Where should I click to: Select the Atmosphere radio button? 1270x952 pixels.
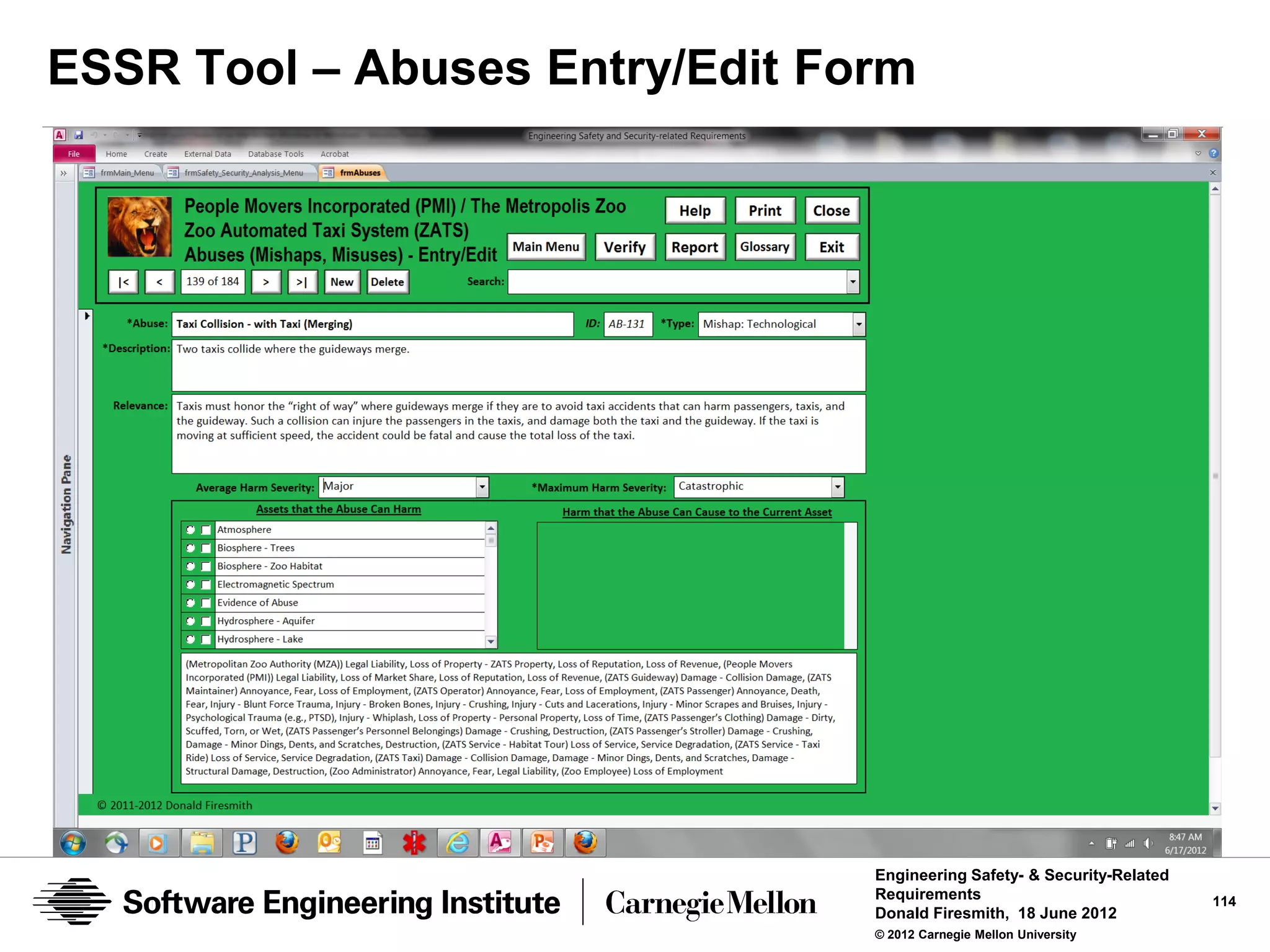190,530
